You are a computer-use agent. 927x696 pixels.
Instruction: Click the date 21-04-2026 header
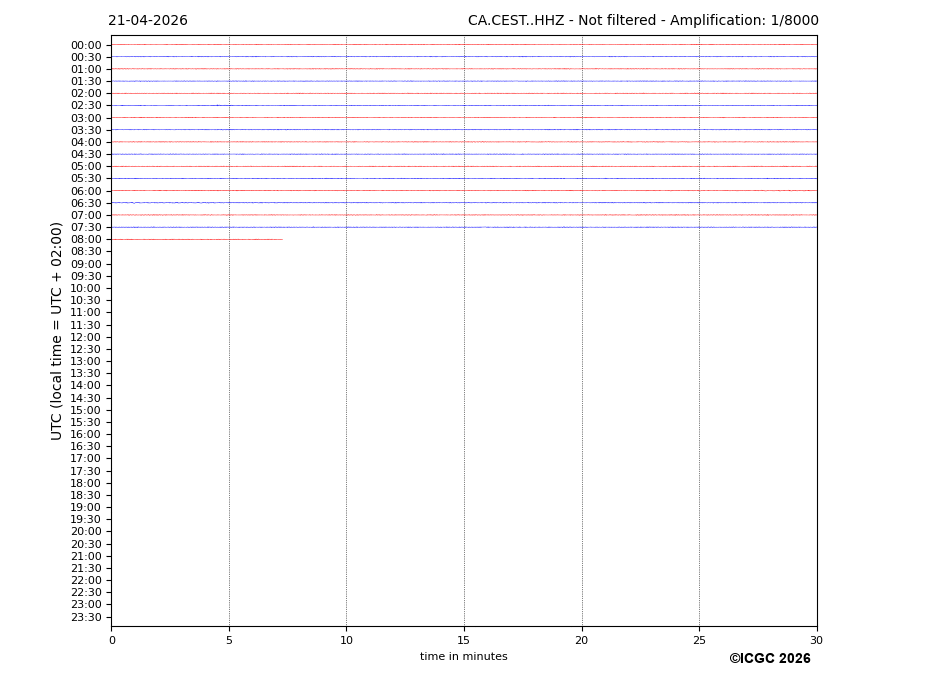coord(148,21)
